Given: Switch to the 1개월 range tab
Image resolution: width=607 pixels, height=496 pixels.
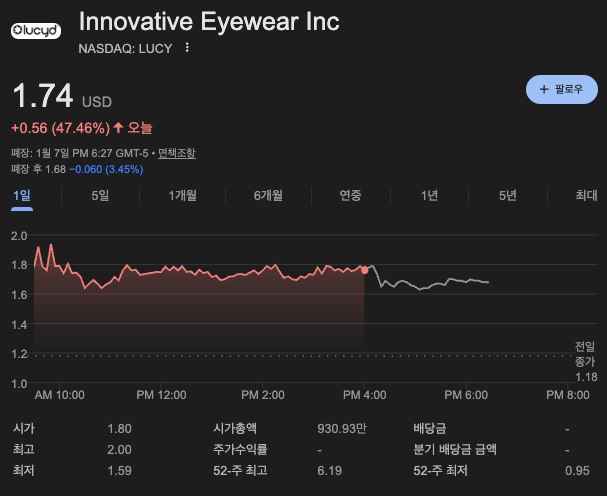Looking at the screenshot, I should 182,196.
